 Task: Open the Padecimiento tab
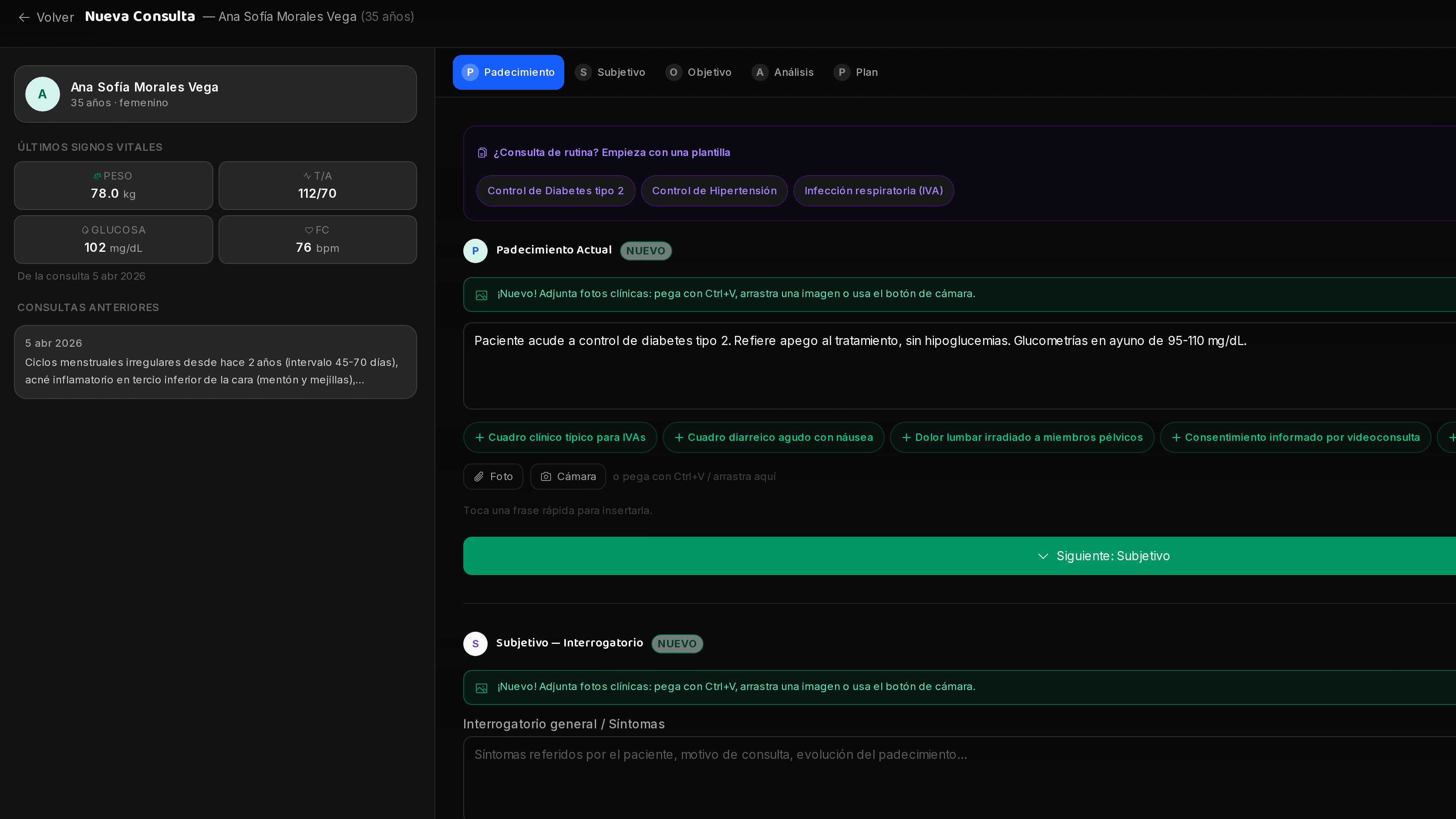point(508,72)
